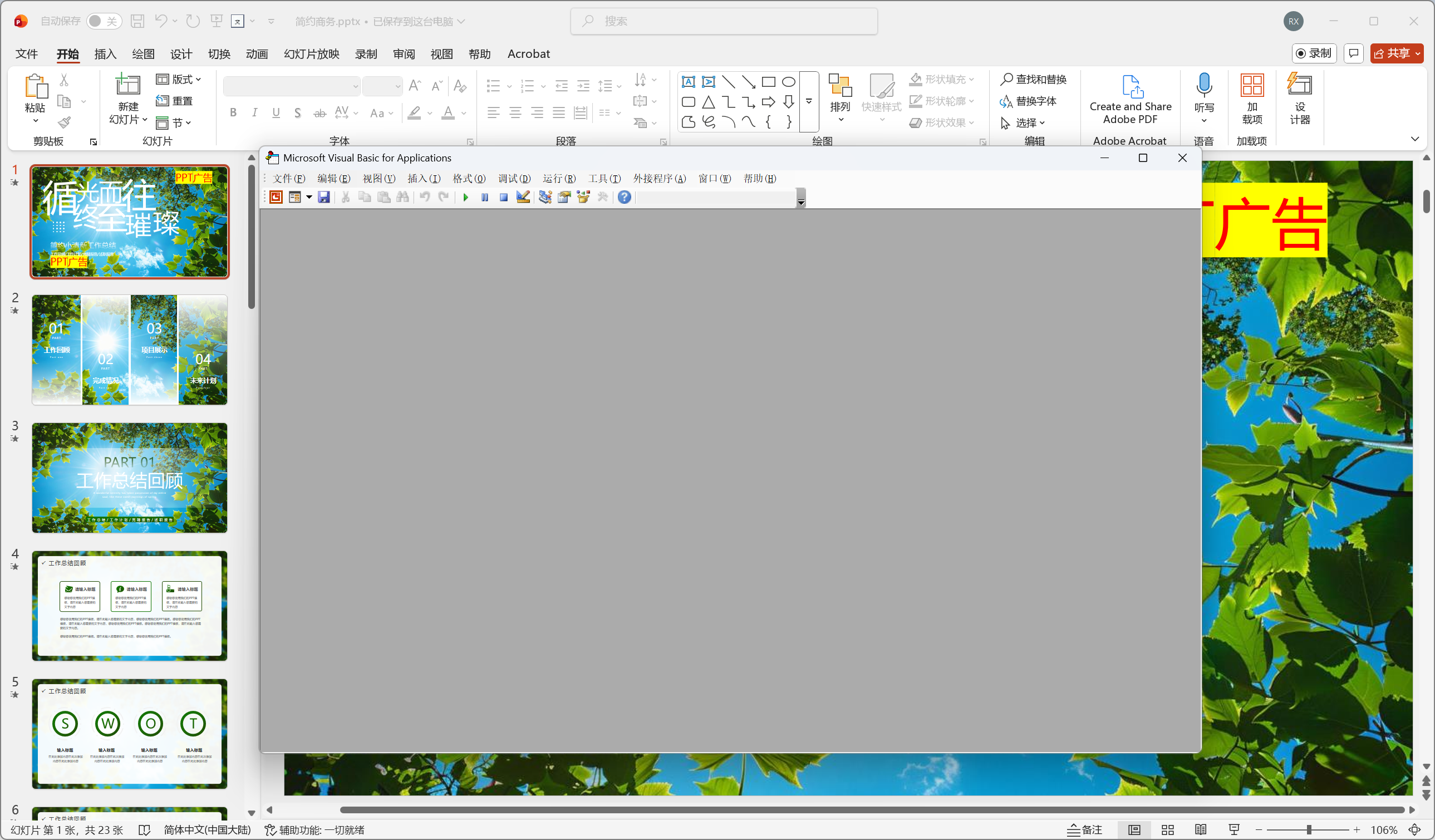Toggle Notes pane in status bar

coord(1085,830)
